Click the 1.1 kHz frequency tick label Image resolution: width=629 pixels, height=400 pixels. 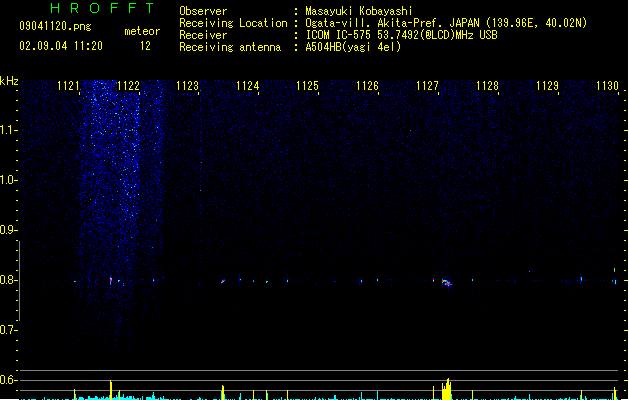(x=8, y=130)
